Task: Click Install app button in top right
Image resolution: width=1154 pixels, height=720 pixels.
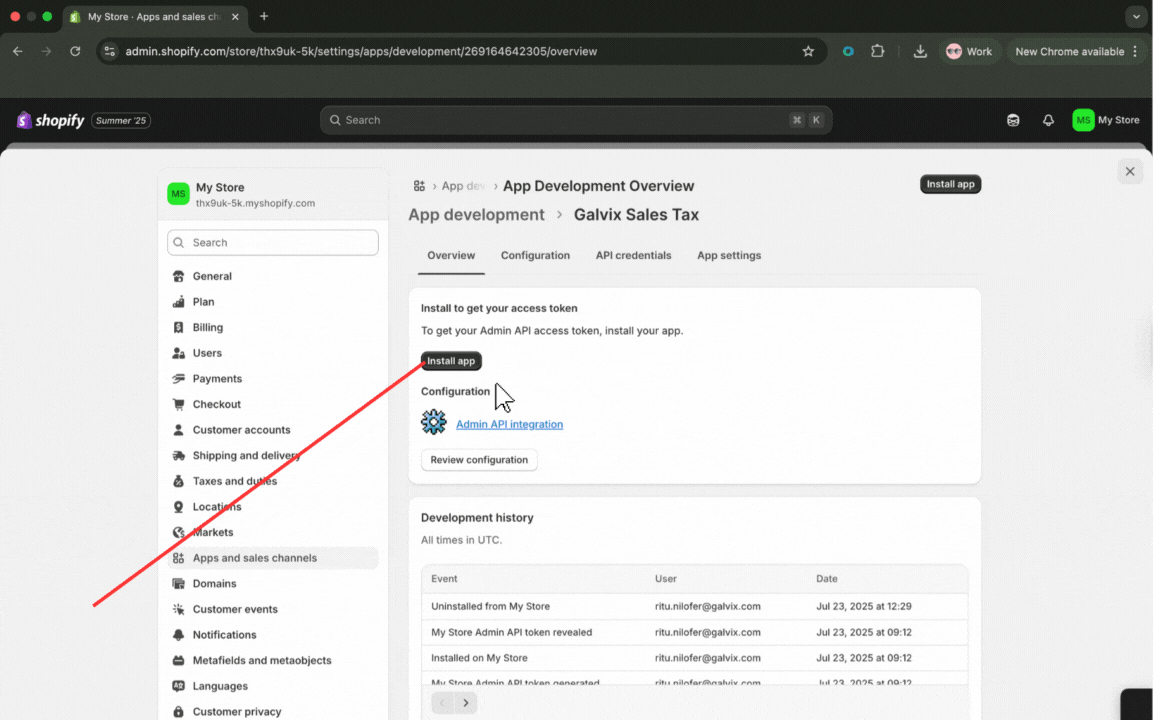Action: [x=950, y=184]
